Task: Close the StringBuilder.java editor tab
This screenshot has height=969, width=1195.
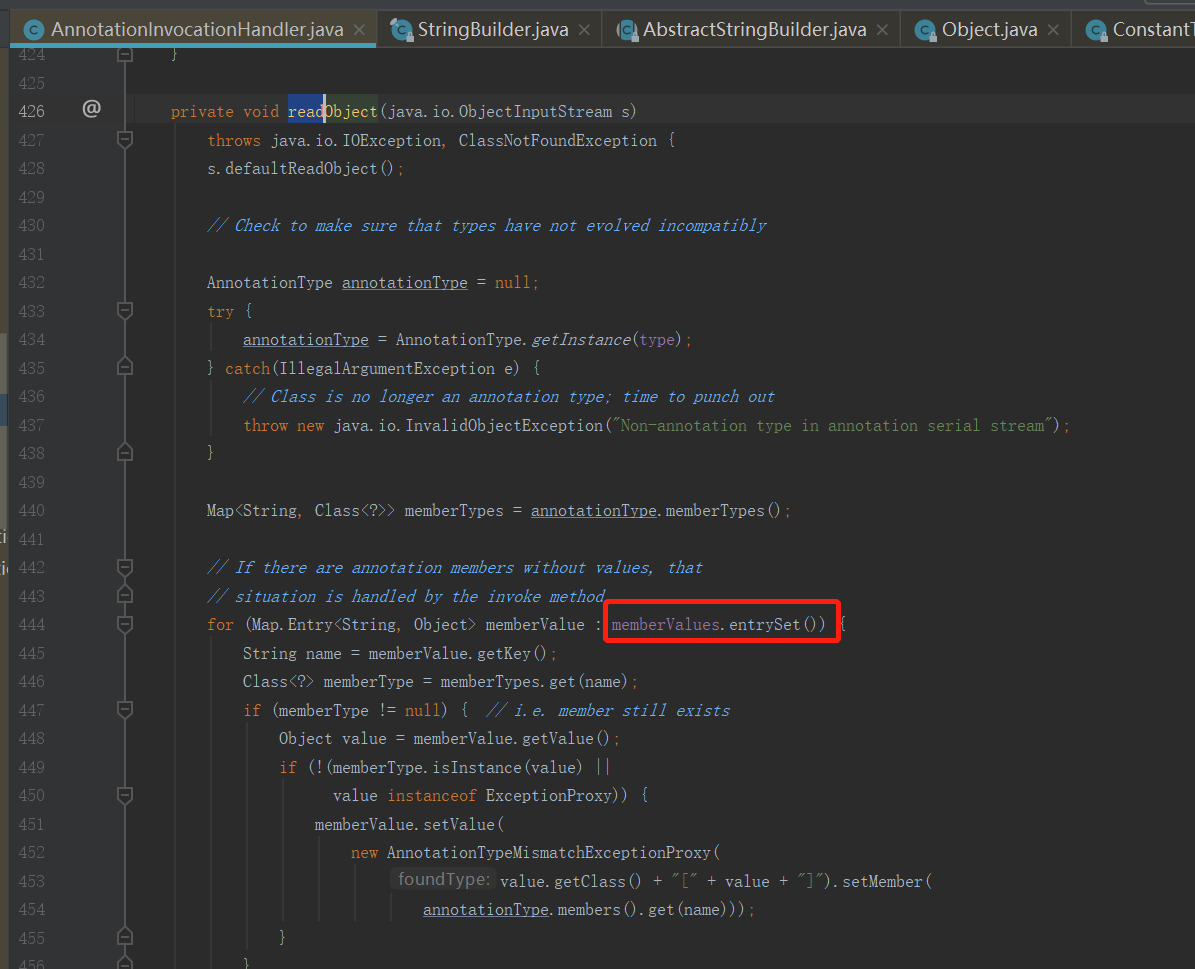Action: [x=584, y=30]
